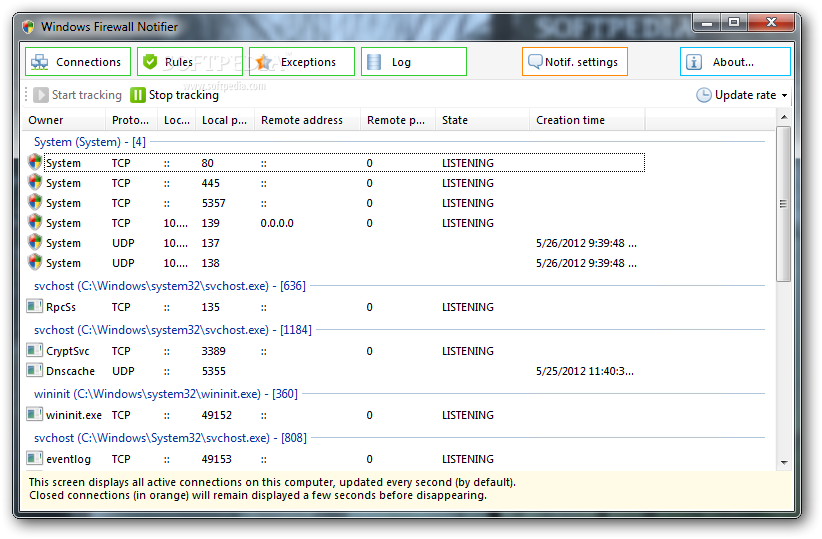Click creation time 5/25/2012 11:40:3...

point(585,371)
